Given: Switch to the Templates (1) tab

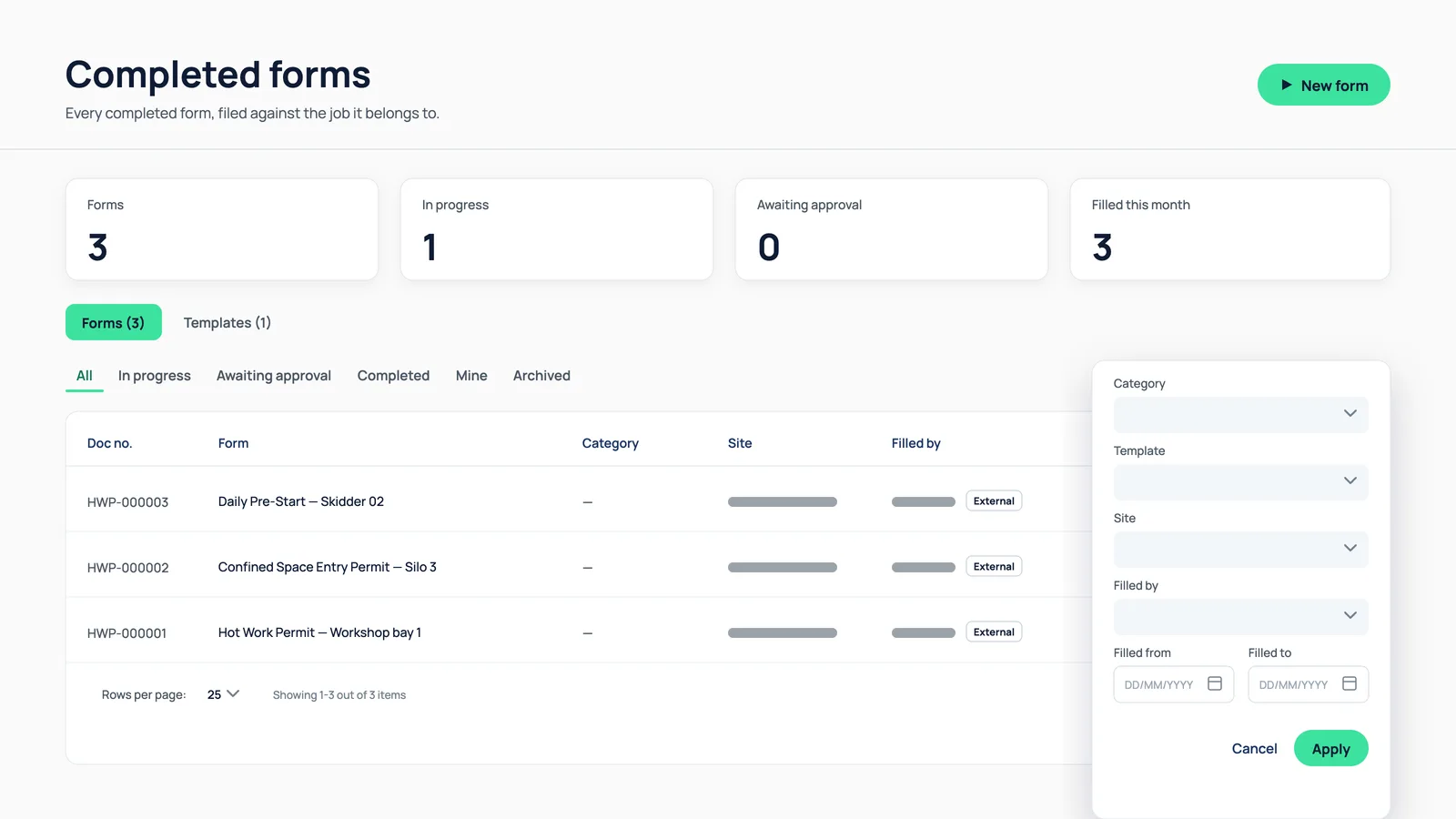Looking at the screenshot, I should pyautogui.click(x=227, y=322).
